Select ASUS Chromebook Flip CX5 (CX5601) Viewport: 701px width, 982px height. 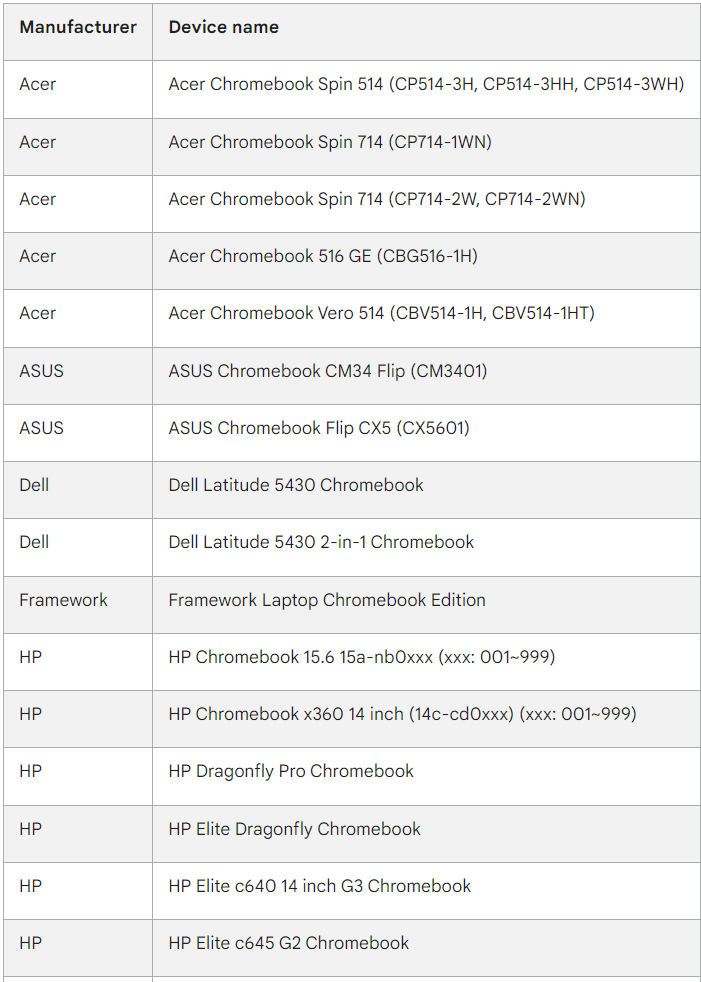319,428
